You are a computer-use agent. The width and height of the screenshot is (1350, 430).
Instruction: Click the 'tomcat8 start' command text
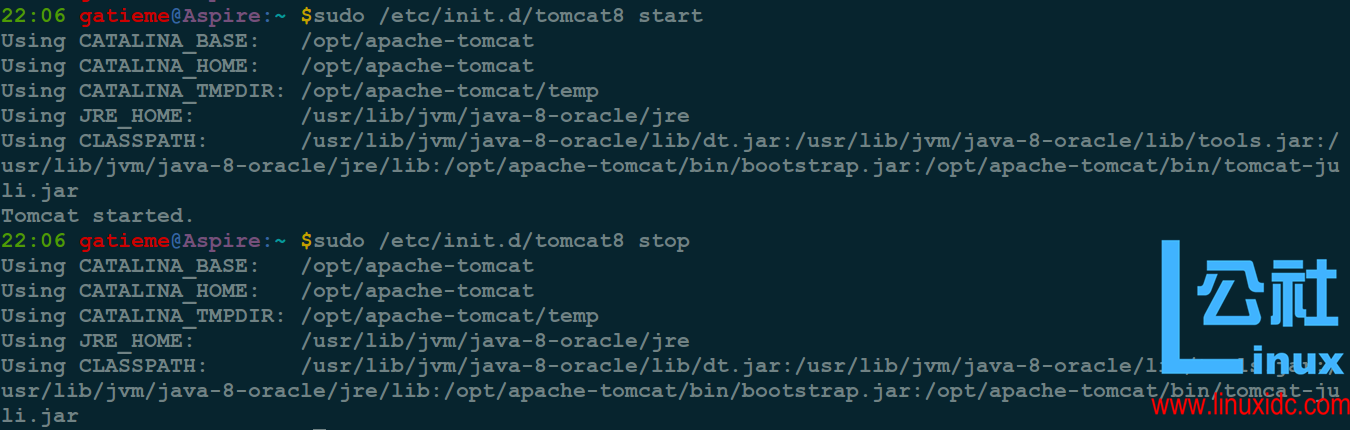(619, 16)
